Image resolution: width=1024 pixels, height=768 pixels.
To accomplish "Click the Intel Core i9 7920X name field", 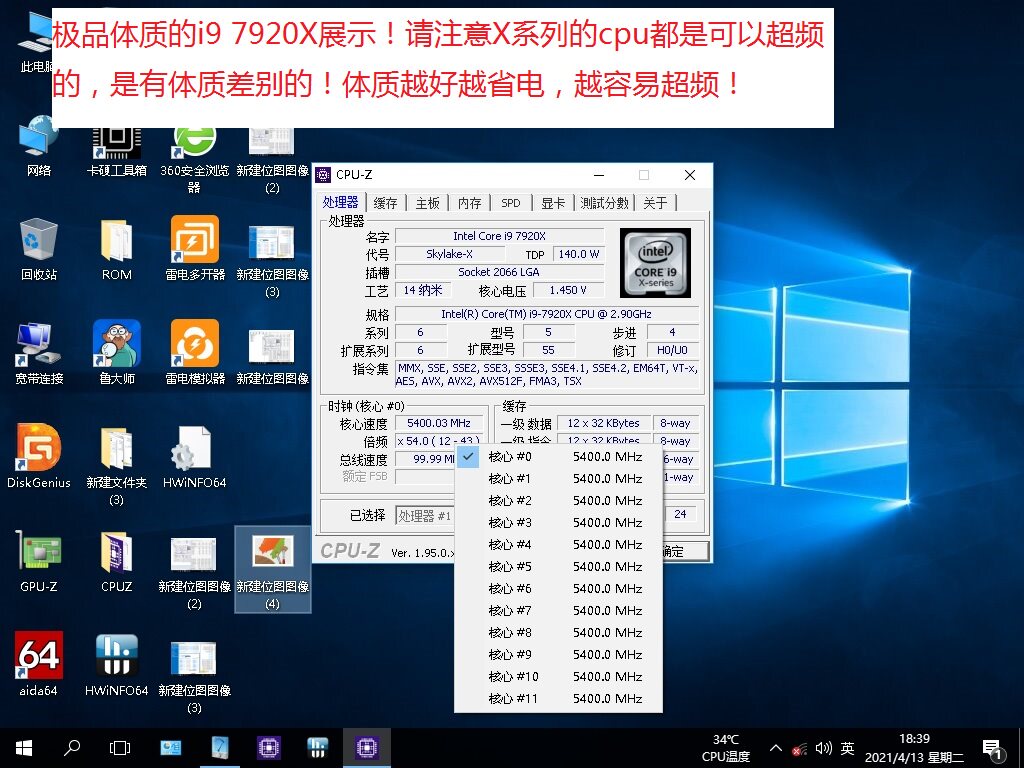I will 500,236.
